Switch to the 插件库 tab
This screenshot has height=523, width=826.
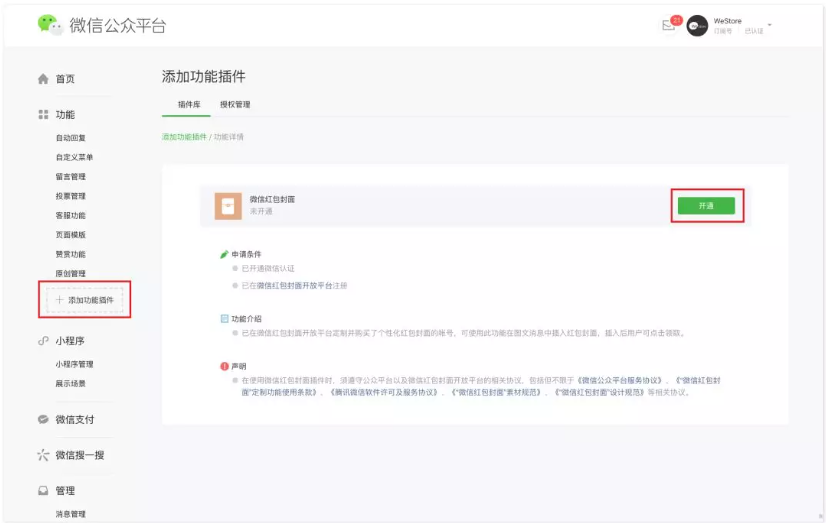[189, 104]
